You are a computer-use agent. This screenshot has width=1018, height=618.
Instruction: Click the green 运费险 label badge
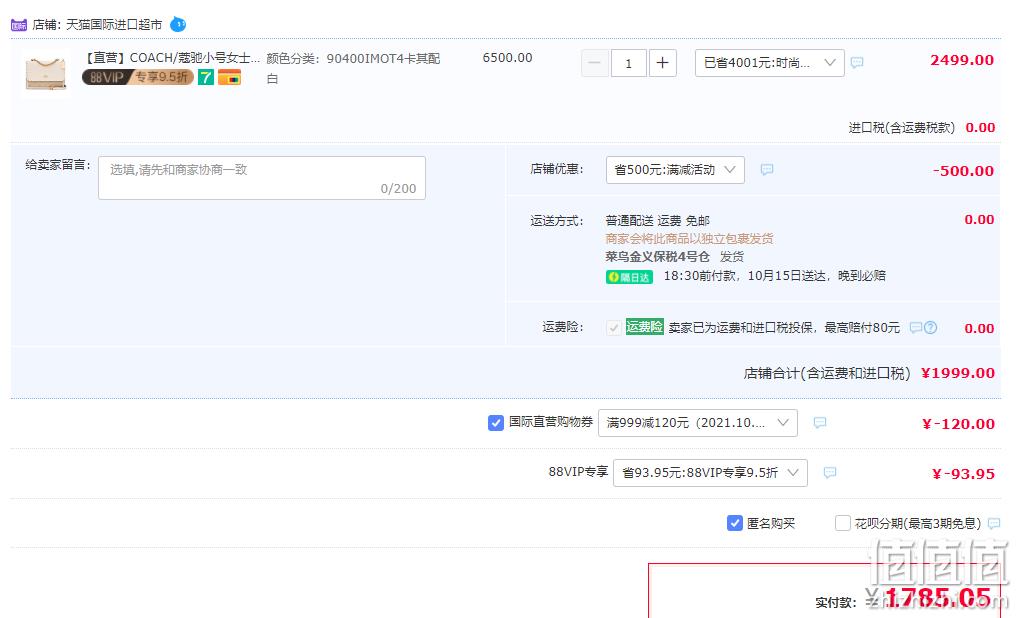click(644, 327)
